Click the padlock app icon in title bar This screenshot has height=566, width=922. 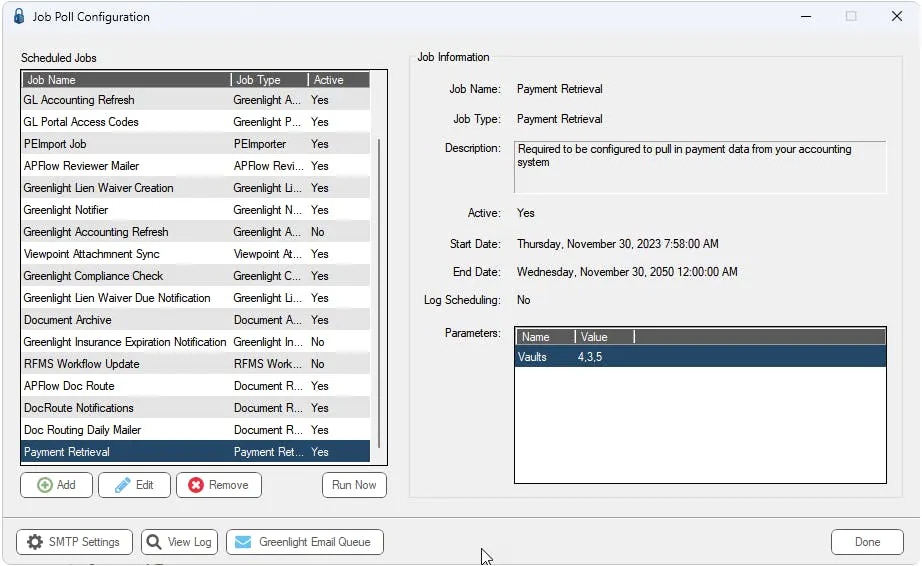19,16
